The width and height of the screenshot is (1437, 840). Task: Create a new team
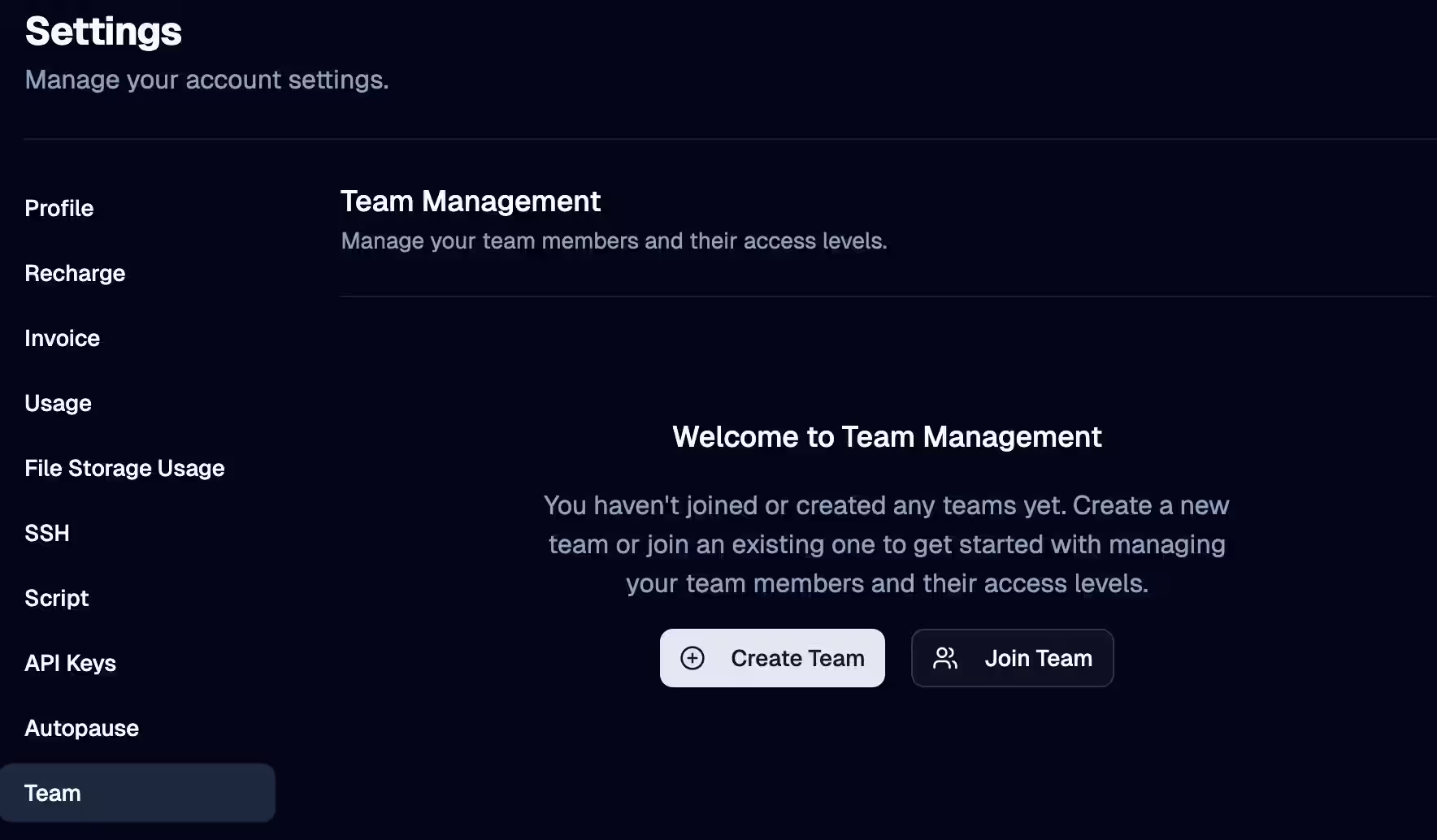(771, 658)
